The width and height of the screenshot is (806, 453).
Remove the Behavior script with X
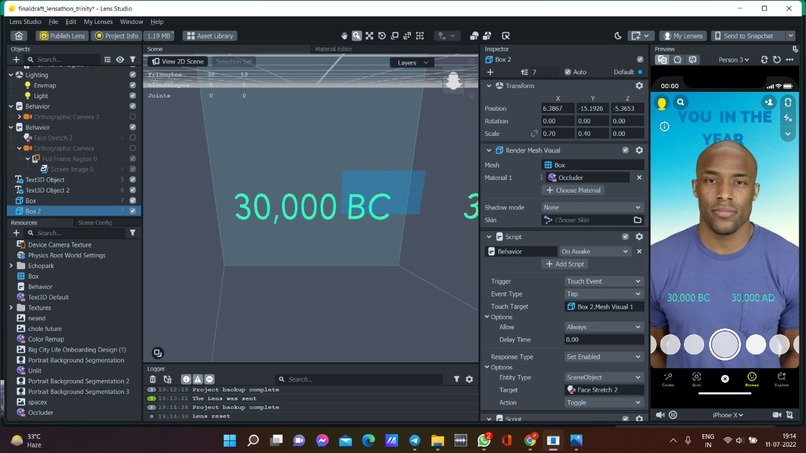[639, 251]
